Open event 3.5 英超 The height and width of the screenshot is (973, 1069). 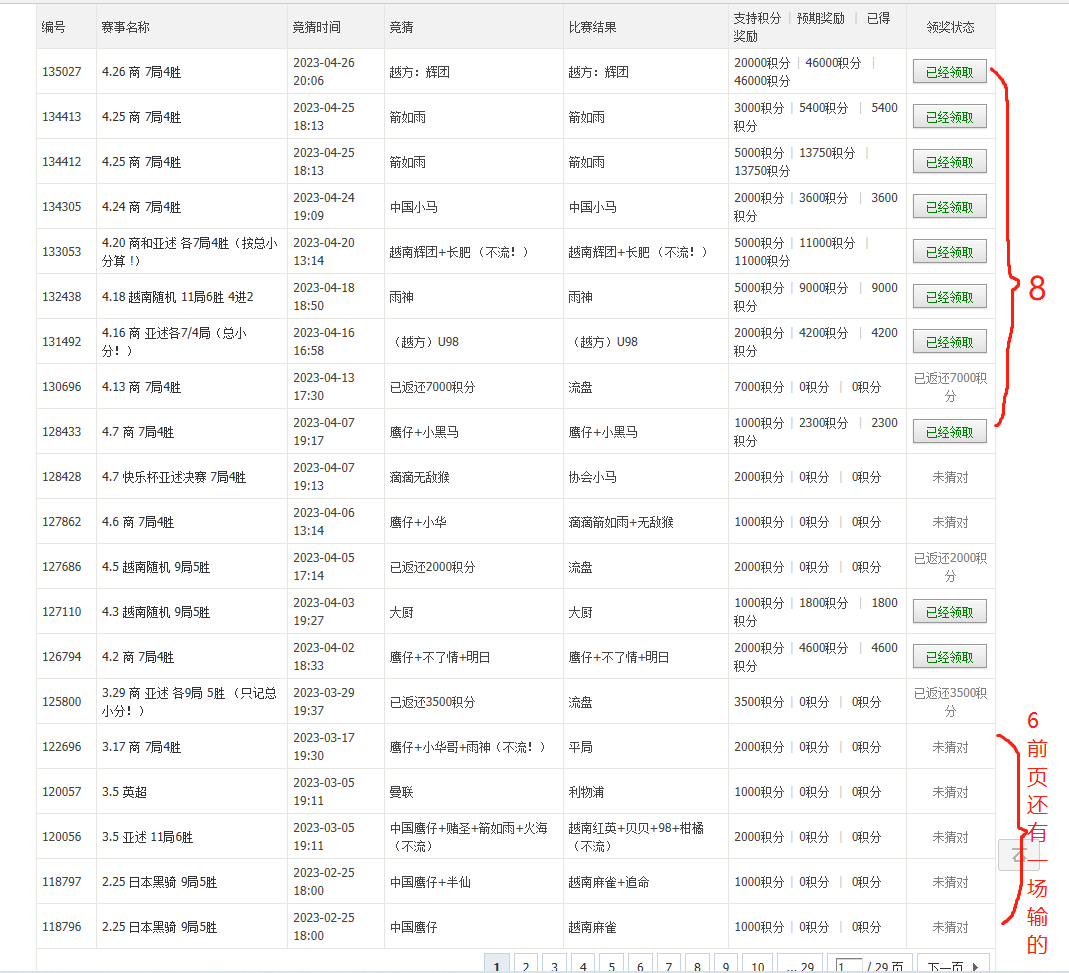tap(124, 792)
